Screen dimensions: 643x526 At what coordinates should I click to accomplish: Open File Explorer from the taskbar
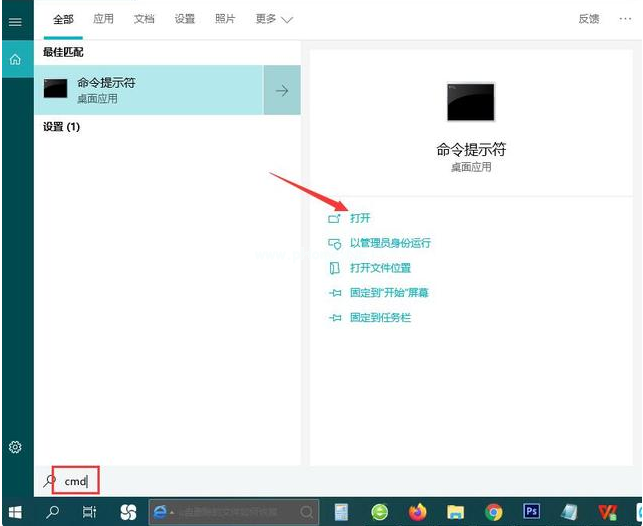pos(456,512)
